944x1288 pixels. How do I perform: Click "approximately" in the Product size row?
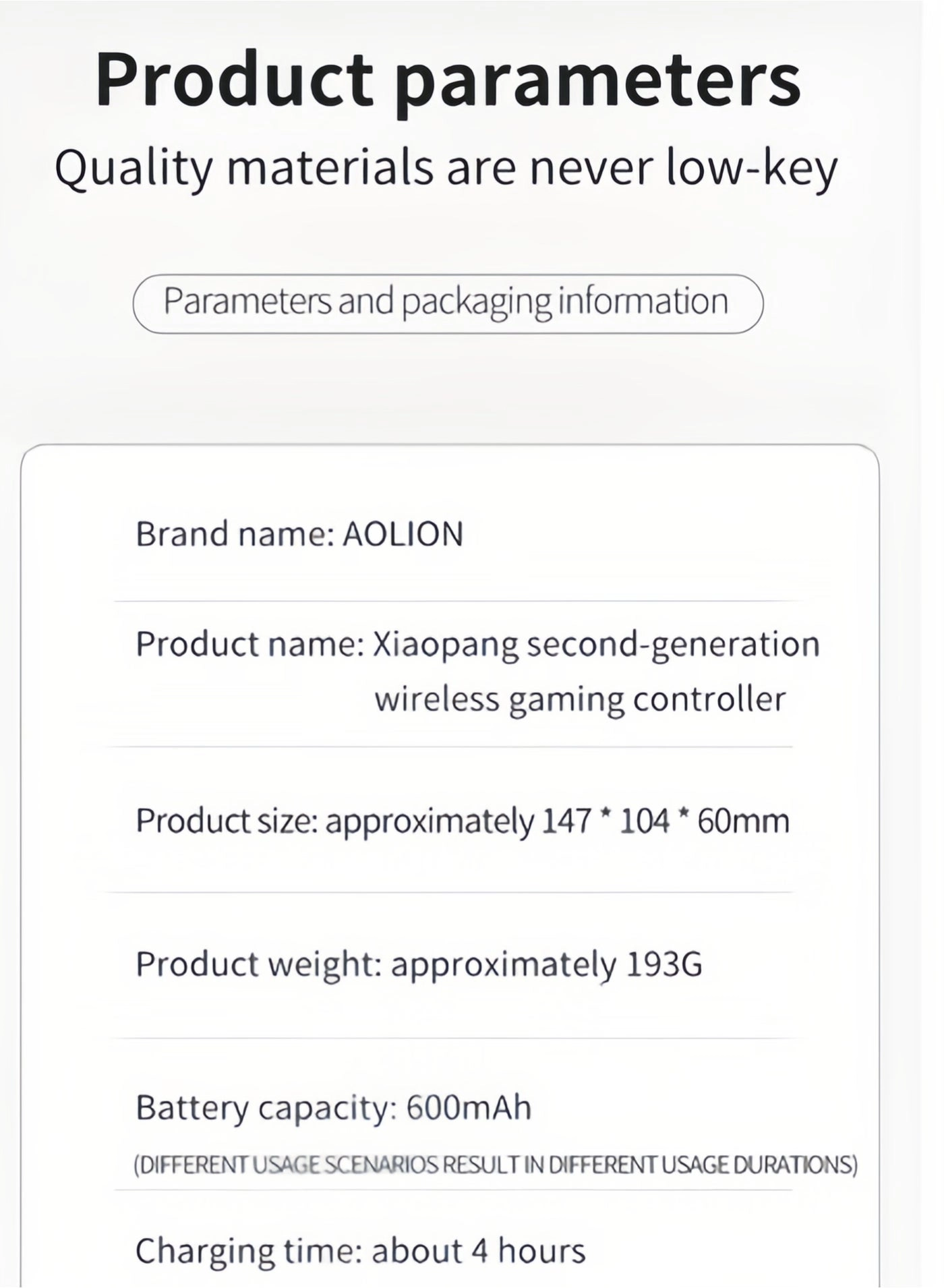pyautogui.click(x=430, y=821)
